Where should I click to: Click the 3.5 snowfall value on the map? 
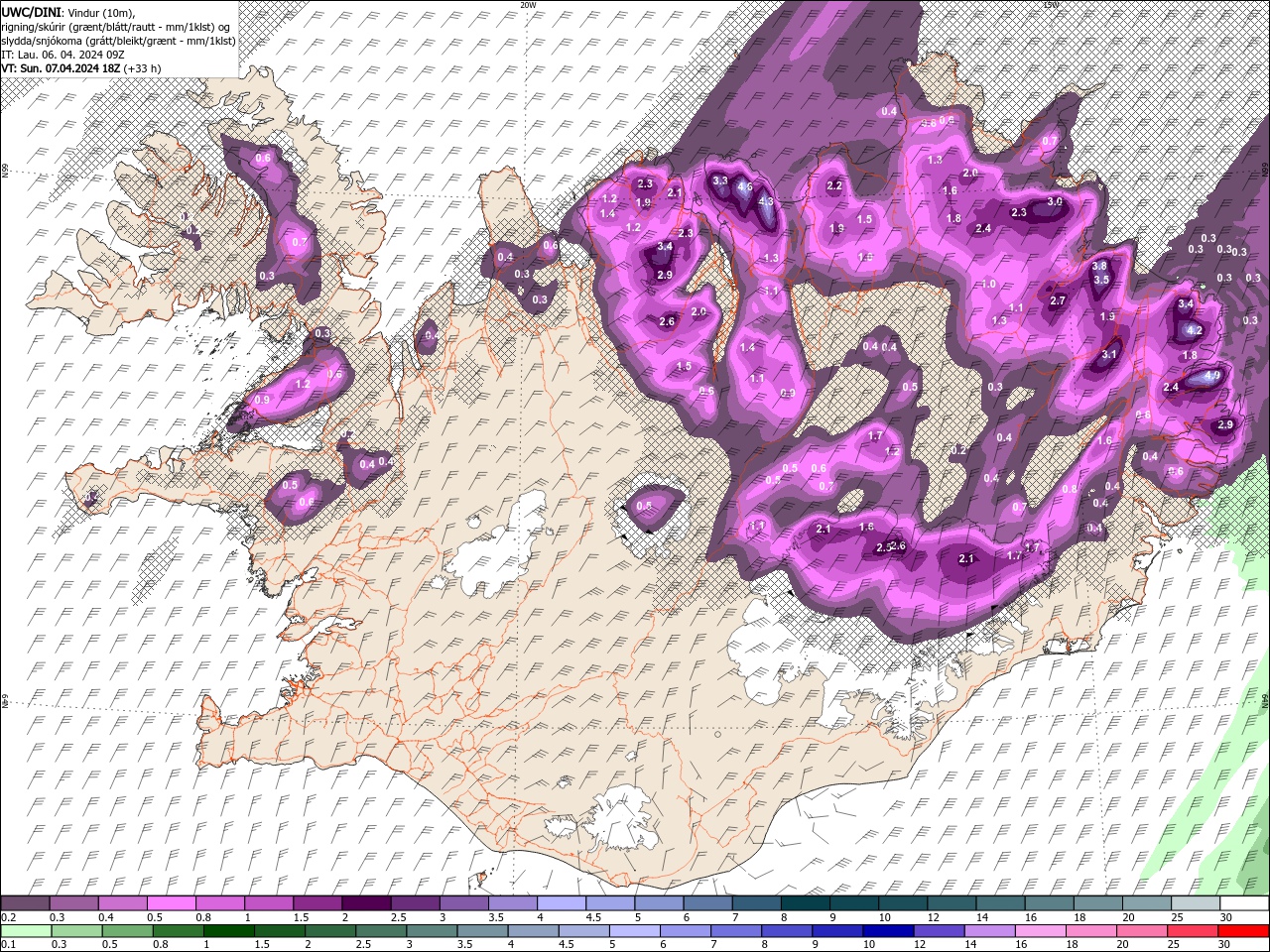click(1101, 280)
